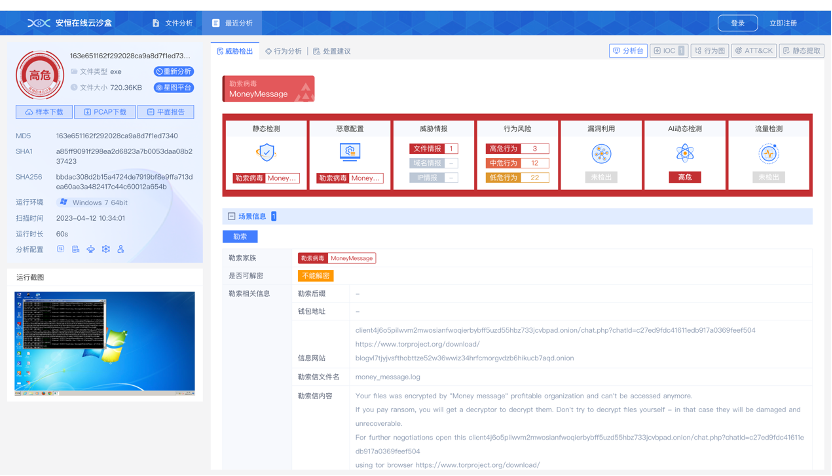Viewport: 832px width, 476px height.
Task: Switch to the 行为分析 tab
Action: click(x=284, y=50)
